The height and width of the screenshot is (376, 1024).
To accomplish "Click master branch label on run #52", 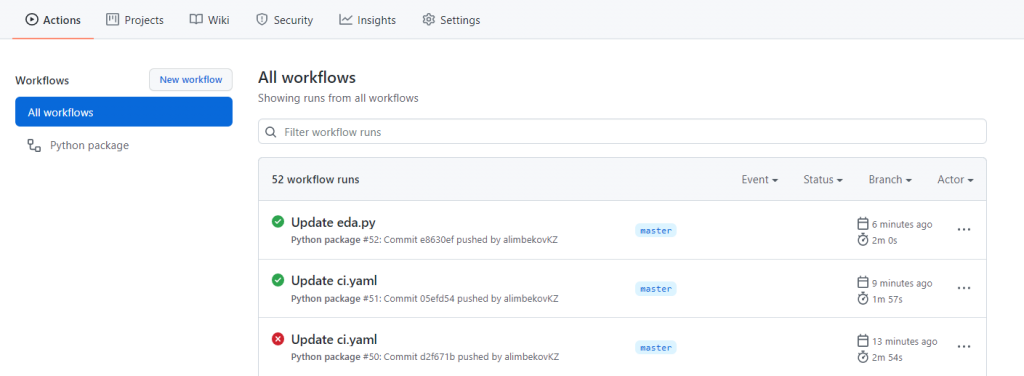I will point(656,230).
